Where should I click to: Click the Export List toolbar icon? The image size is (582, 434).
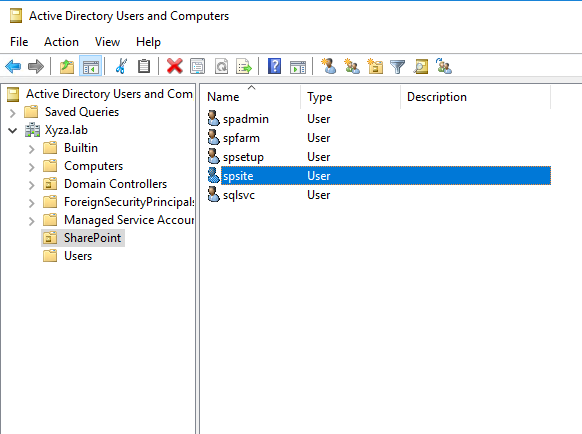coord(244,67)
